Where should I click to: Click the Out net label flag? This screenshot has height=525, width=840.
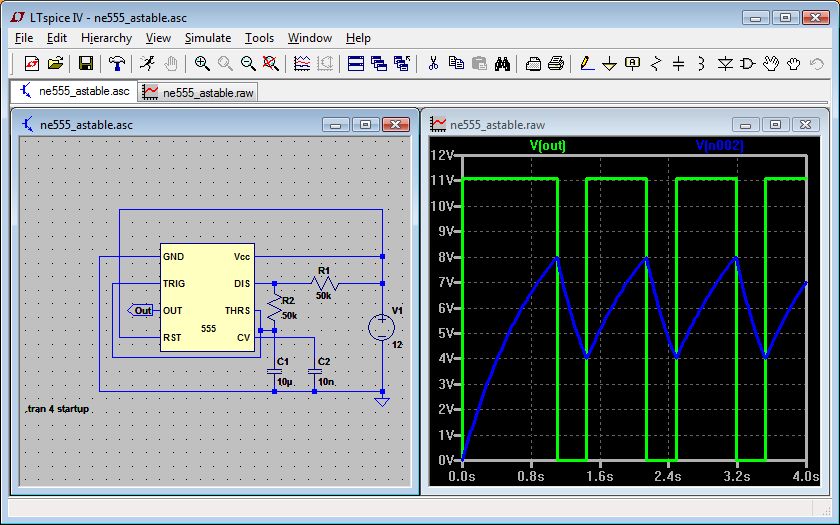click(x=140, y=310)
